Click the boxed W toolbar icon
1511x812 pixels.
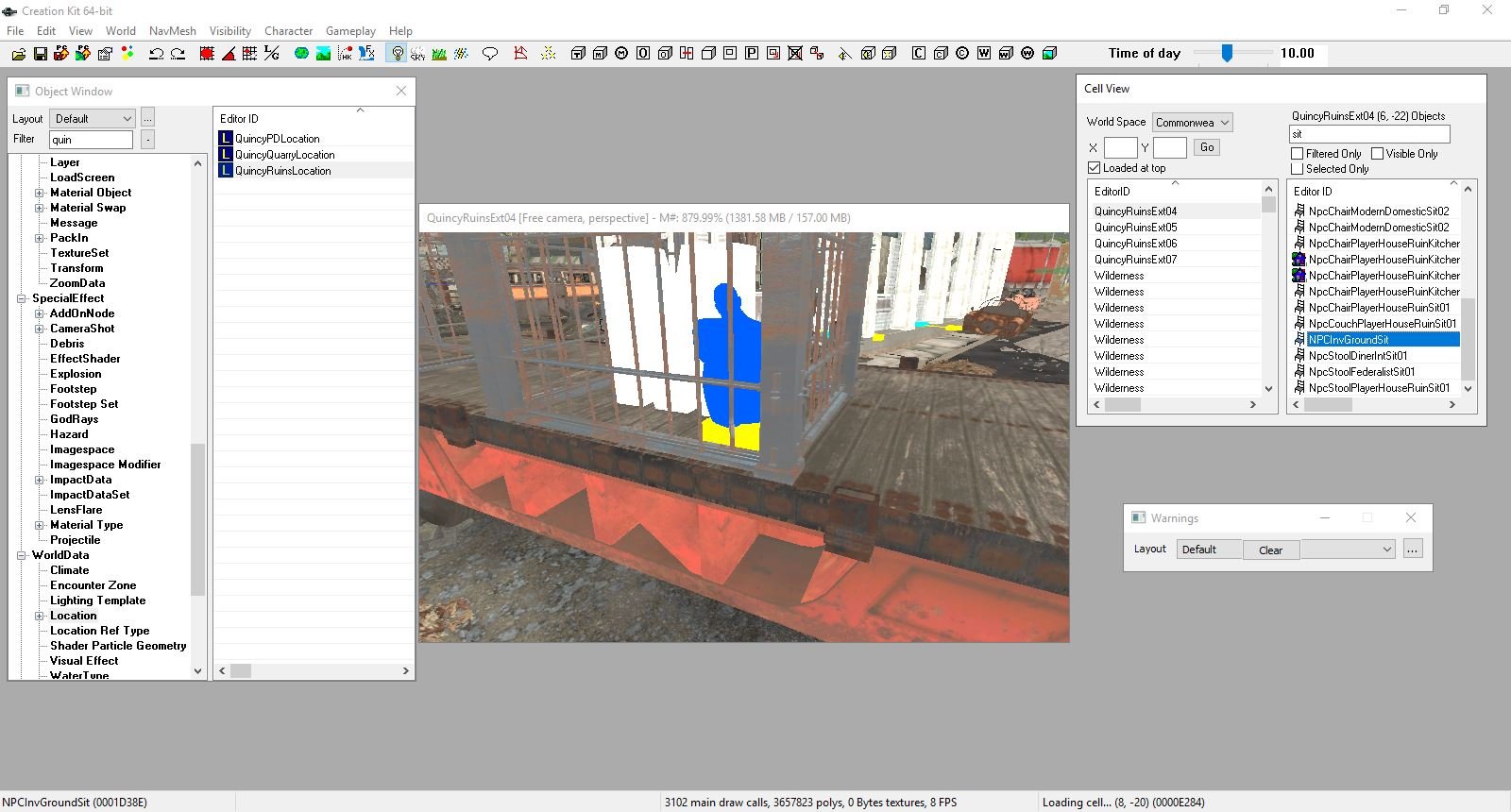[984, 54]
